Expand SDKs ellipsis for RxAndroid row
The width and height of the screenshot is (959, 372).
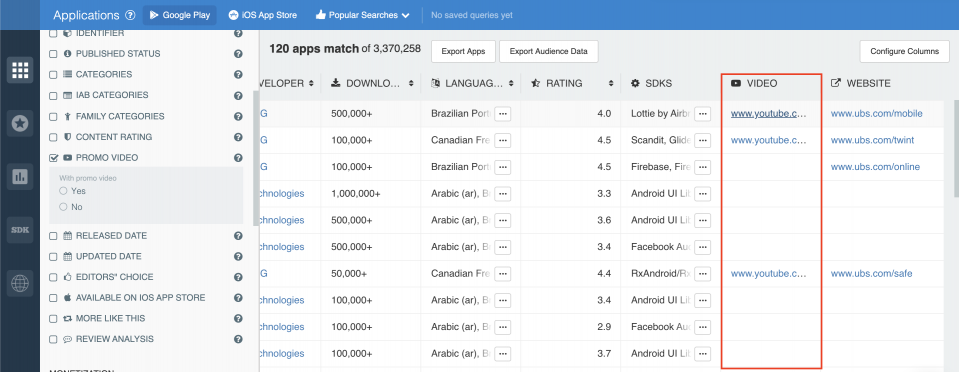click(703, 273)
